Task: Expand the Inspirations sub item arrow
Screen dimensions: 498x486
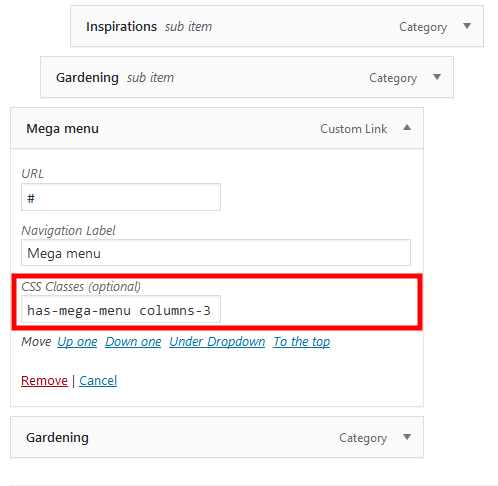Action: pyautogui.click(x=467, y=26)
